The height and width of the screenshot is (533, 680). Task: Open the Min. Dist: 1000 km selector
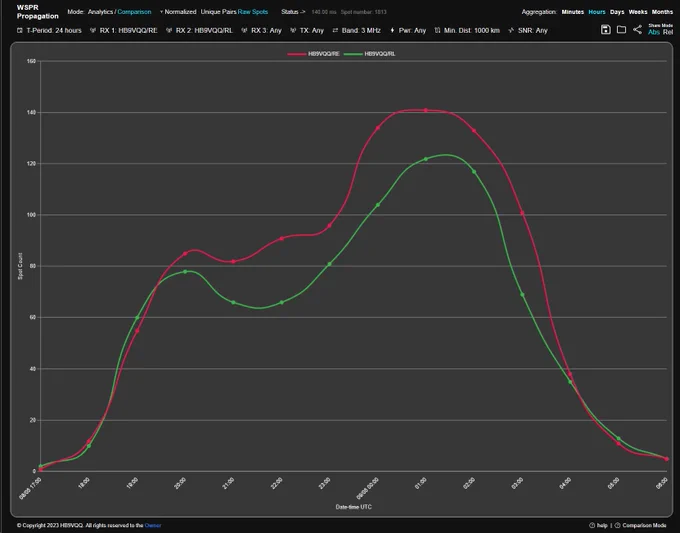pyautogui.click(x=471, y=30)
